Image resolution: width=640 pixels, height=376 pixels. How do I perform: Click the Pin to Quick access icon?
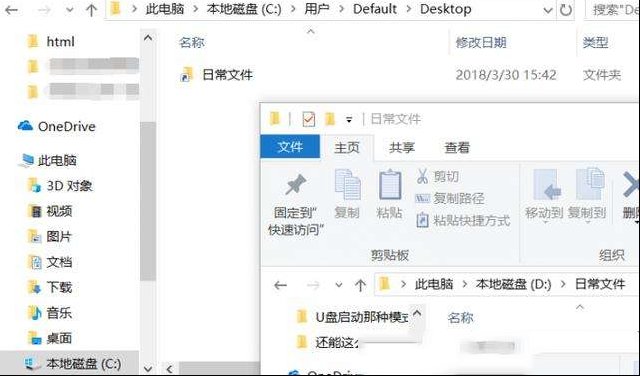[x=296, y=185]
